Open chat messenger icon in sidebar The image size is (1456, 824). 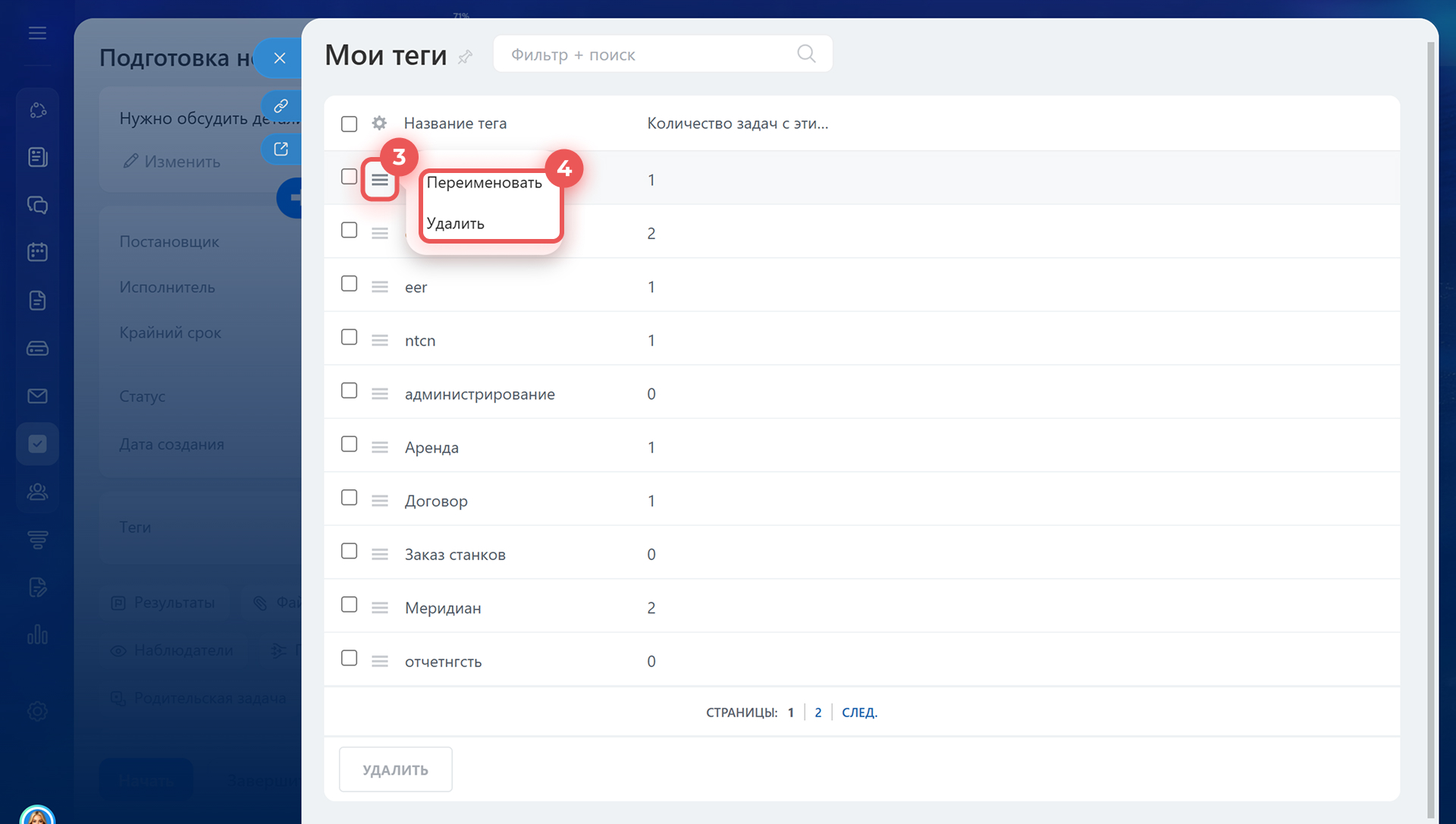click(x=37, y=205)
